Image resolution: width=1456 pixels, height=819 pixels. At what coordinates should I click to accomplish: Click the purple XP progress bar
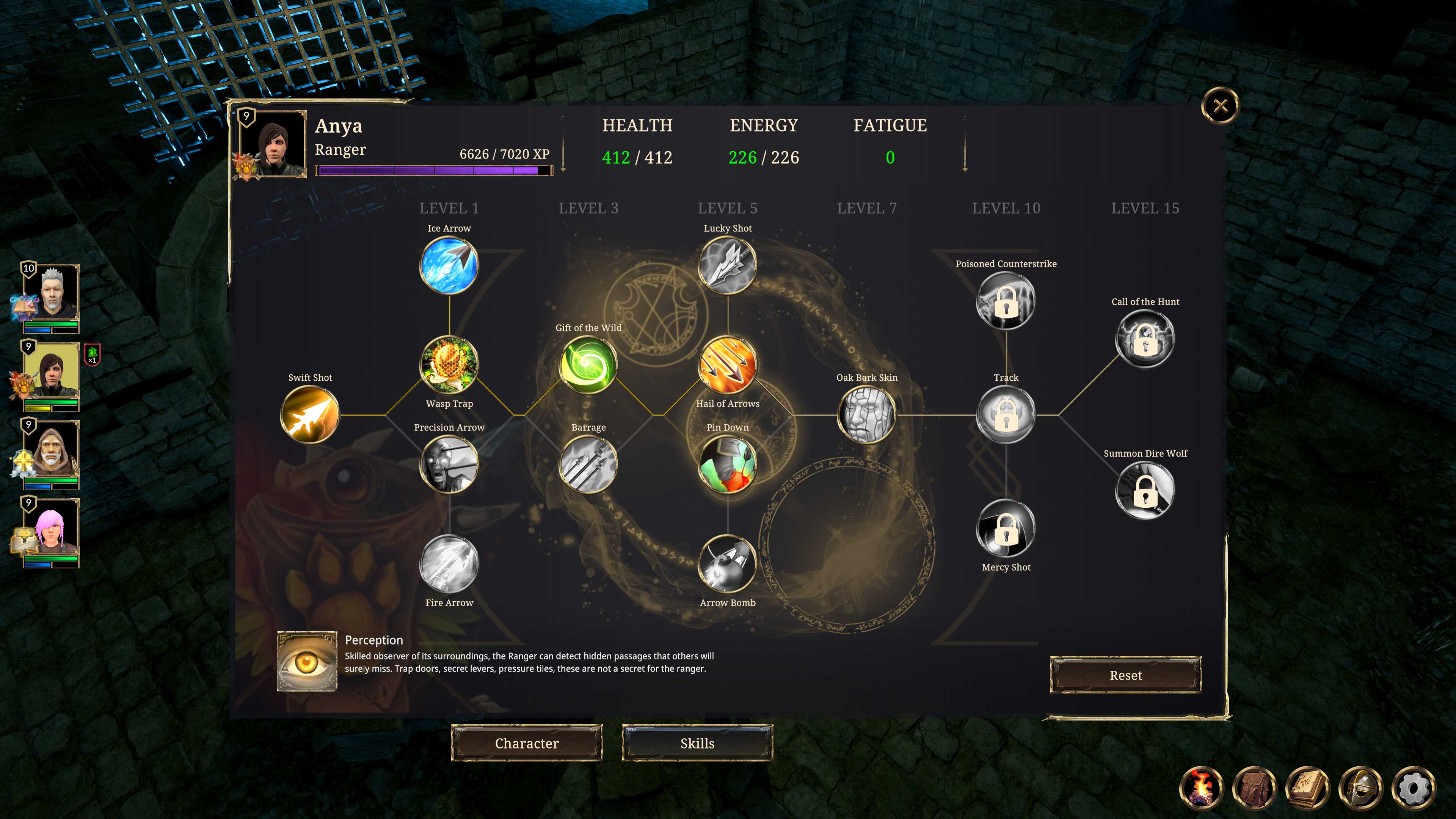pyautogui.click(x=433, y=170)
